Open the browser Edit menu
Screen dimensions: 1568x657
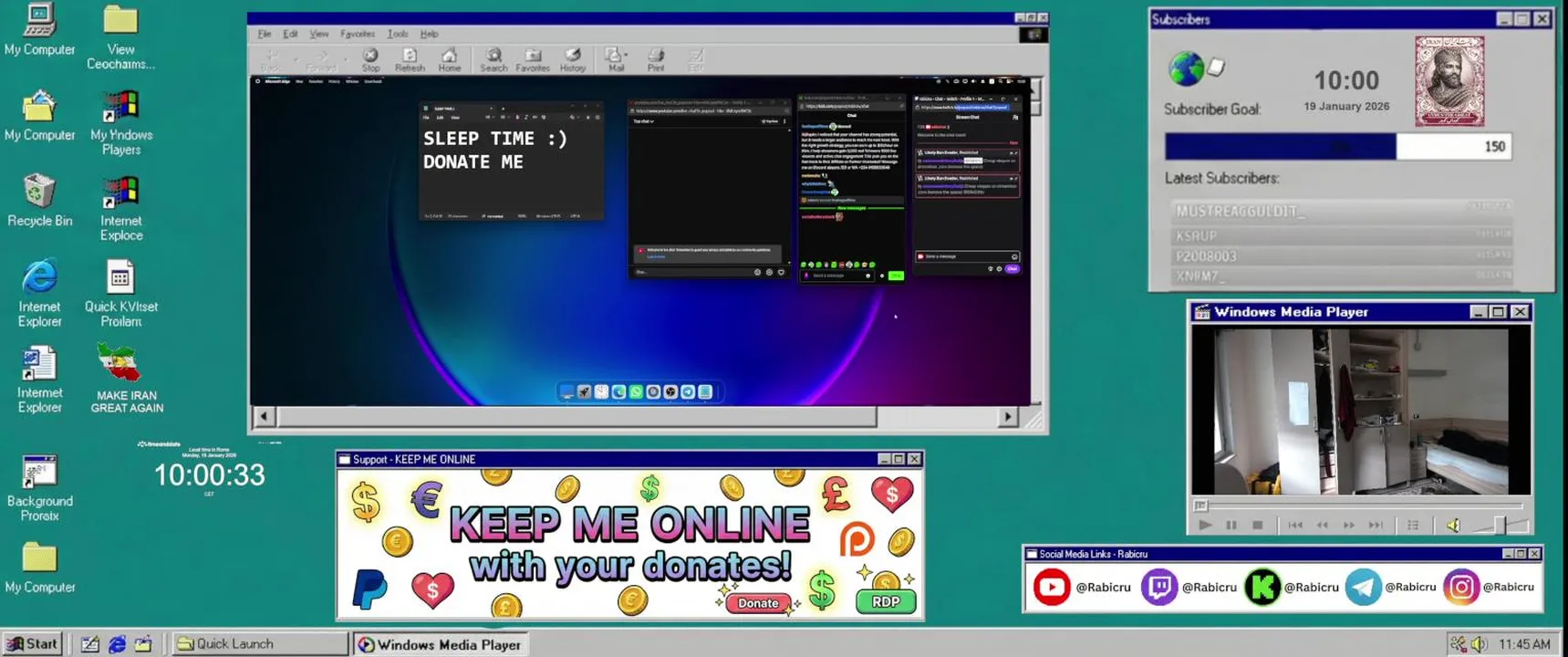click(290, 34)
